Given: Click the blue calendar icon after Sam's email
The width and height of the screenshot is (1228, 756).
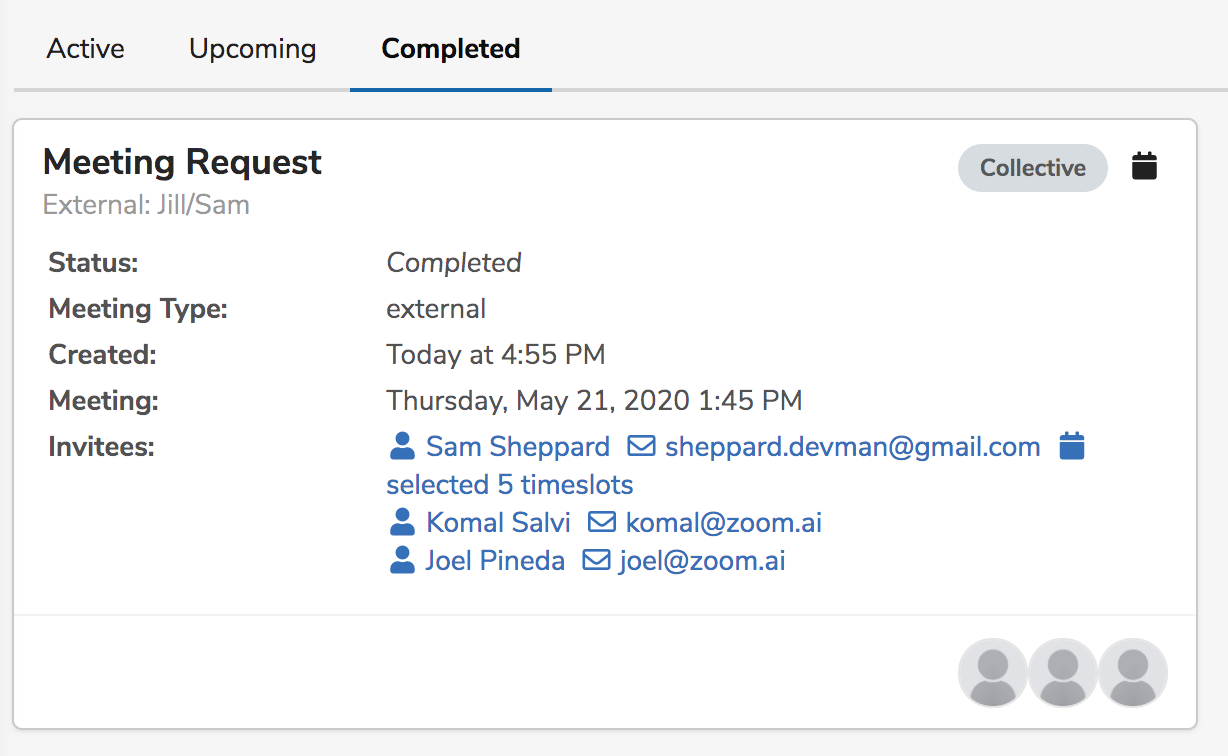Looking at the screenshot, I should pyautogui.click(x=1071, y=446).
